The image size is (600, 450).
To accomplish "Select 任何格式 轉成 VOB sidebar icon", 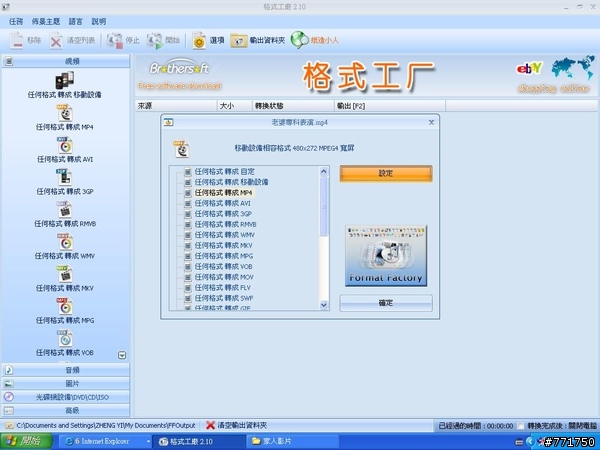I will (65, 338).
